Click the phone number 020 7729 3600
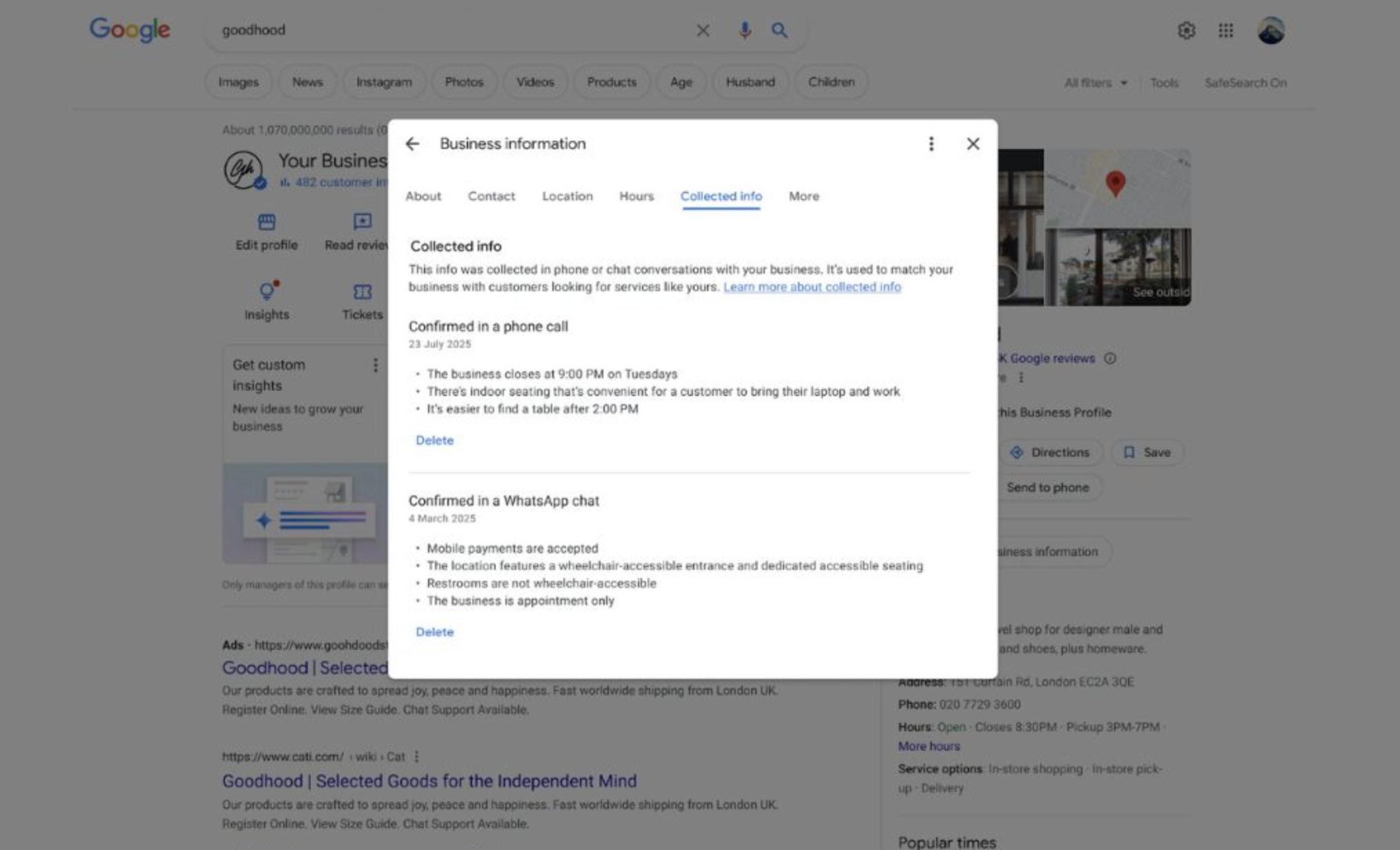 [x=980, y=704]
